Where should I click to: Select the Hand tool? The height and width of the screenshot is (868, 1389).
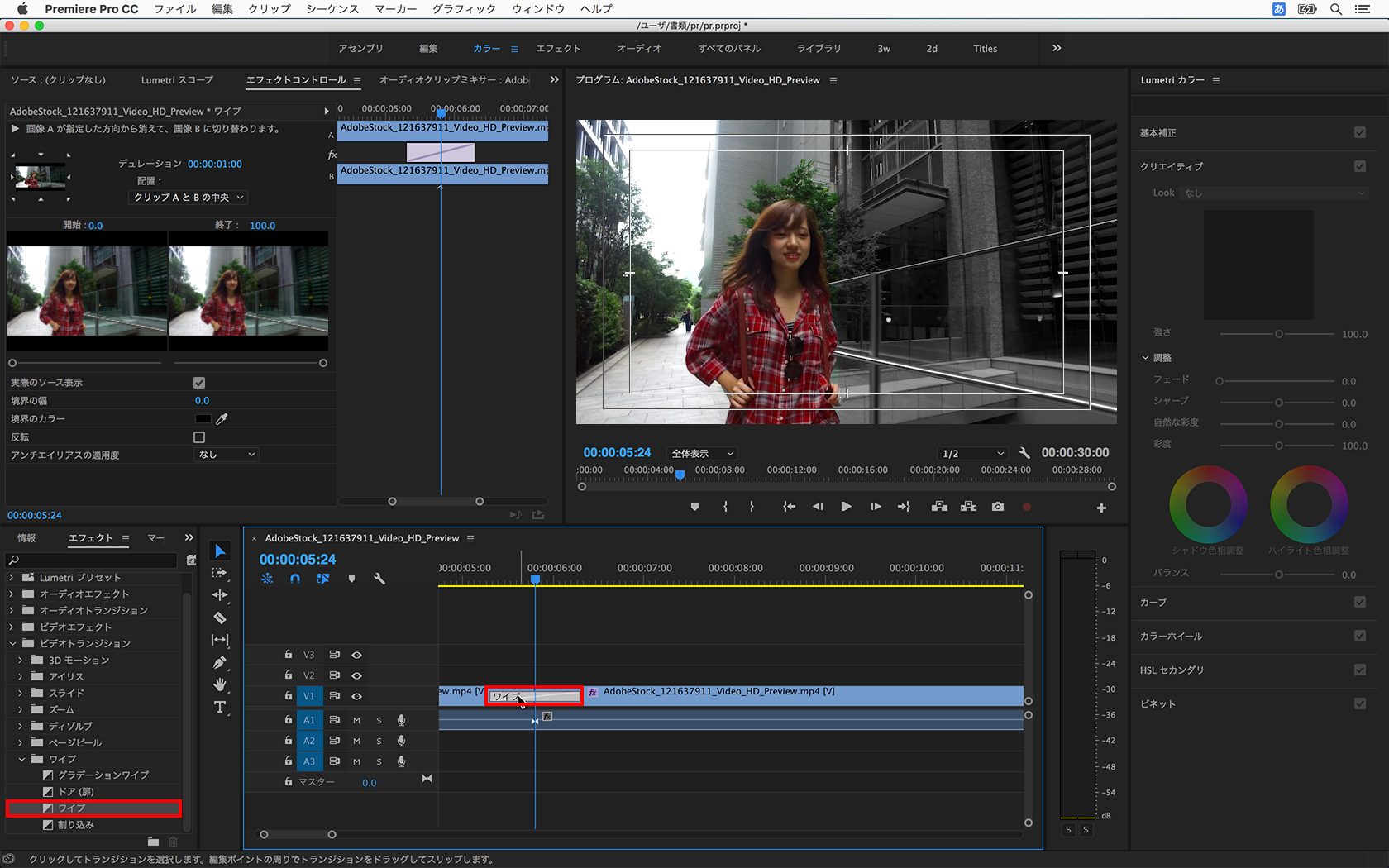point(220,684)
